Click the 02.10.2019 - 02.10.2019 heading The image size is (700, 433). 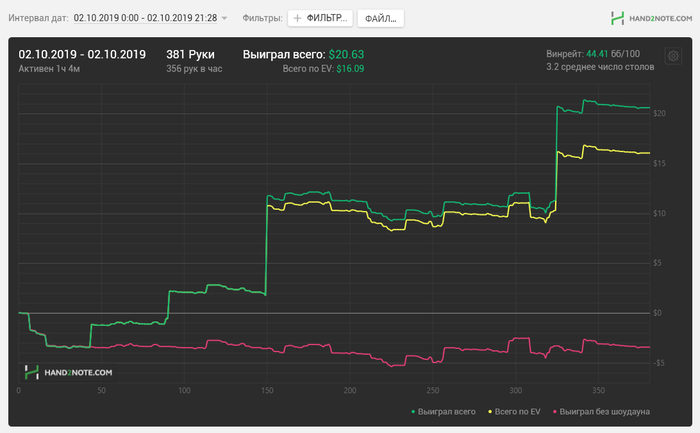(x=82, y=54)
